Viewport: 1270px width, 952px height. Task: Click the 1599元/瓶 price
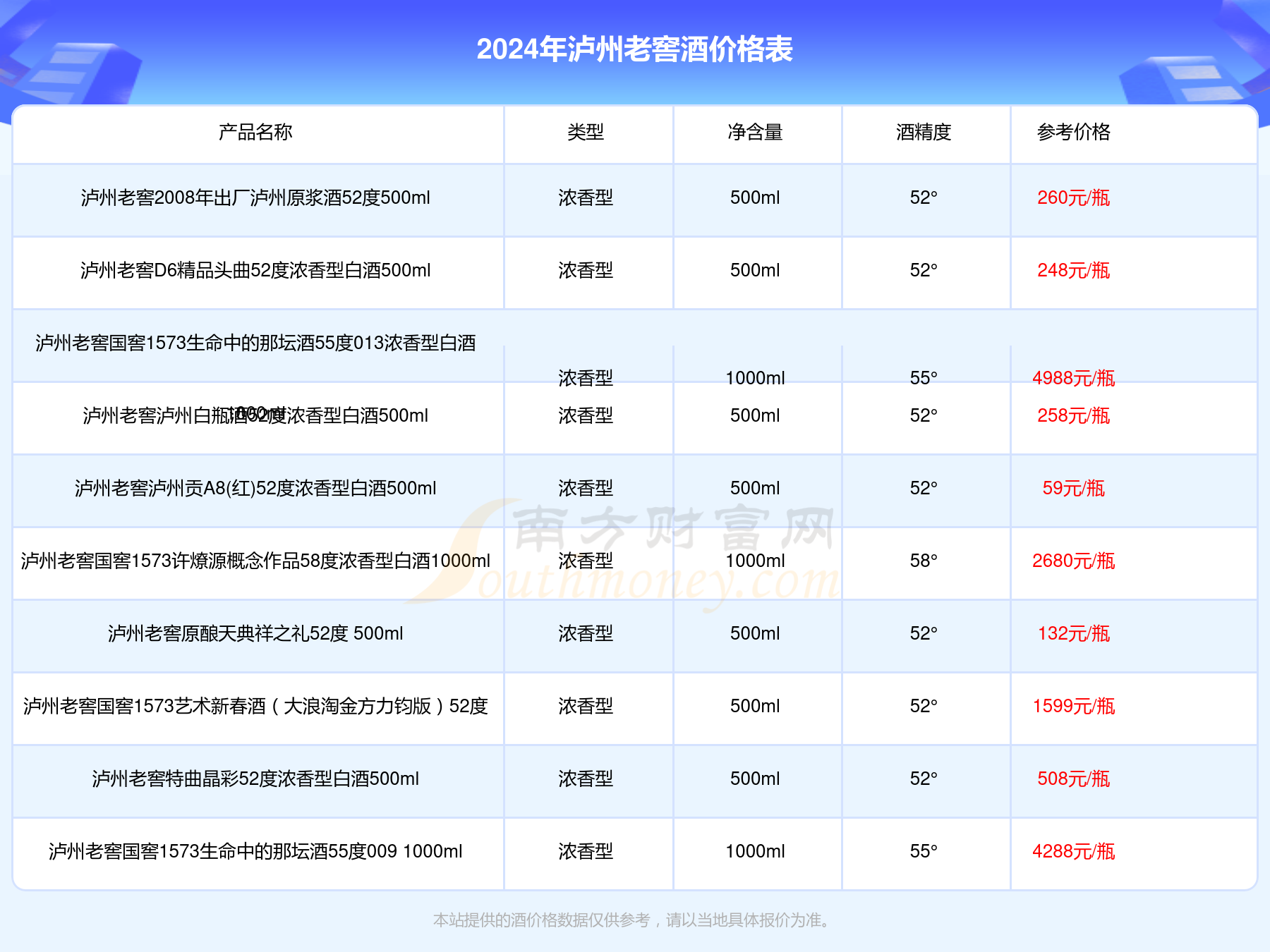click(1073, 706)
